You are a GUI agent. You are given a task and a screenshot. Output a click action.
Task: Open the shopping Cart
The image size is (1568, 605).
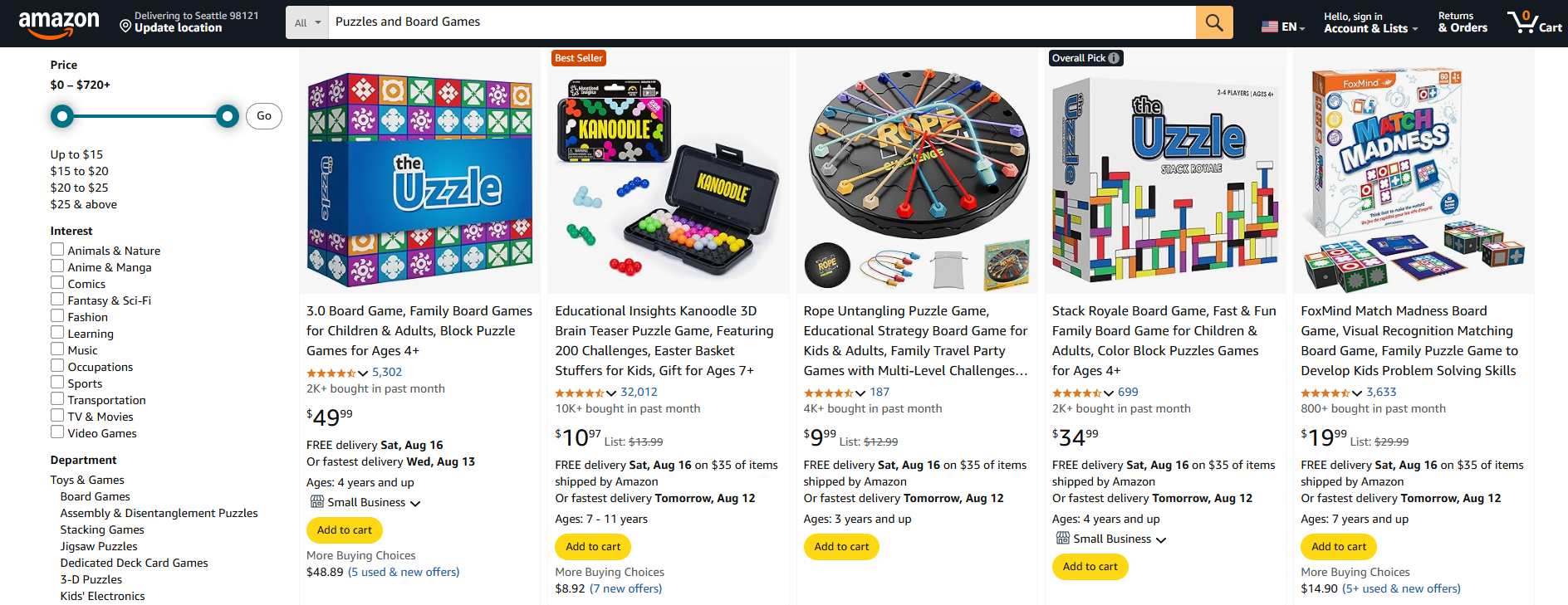[x=1534, y=22]
